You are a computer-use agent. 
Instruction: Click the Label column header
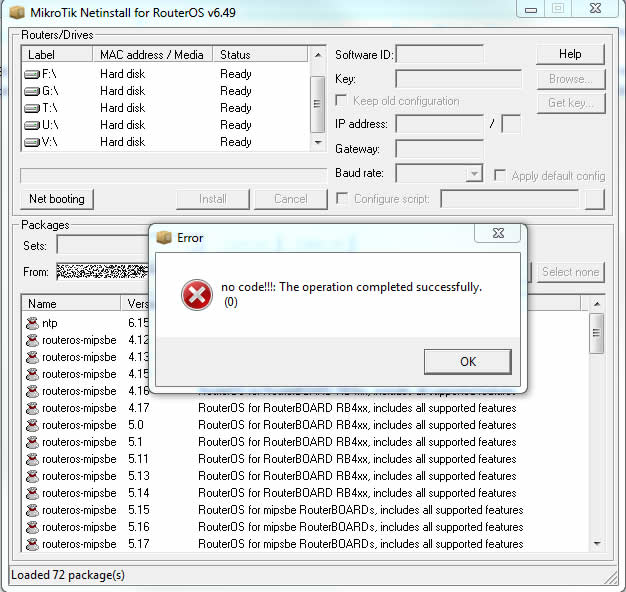tap(57, 55)
